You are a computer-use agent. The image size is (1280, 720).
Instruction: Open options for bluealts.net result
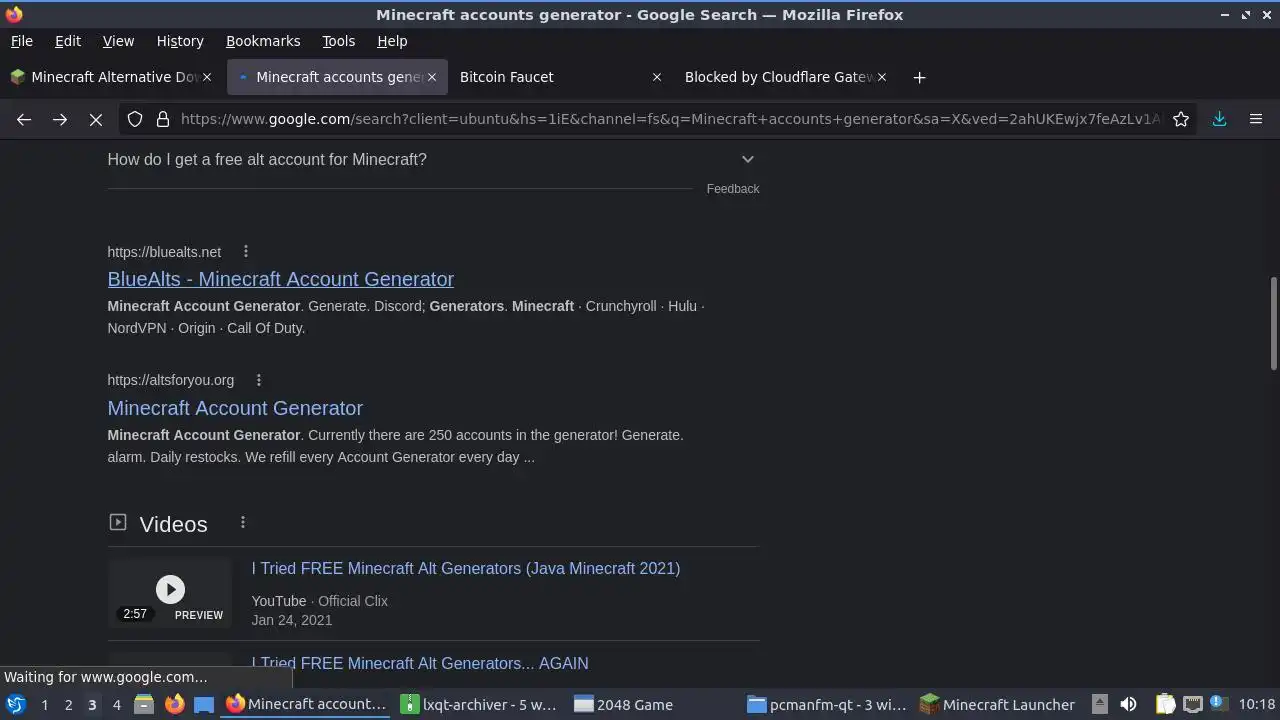pos(246,252)
